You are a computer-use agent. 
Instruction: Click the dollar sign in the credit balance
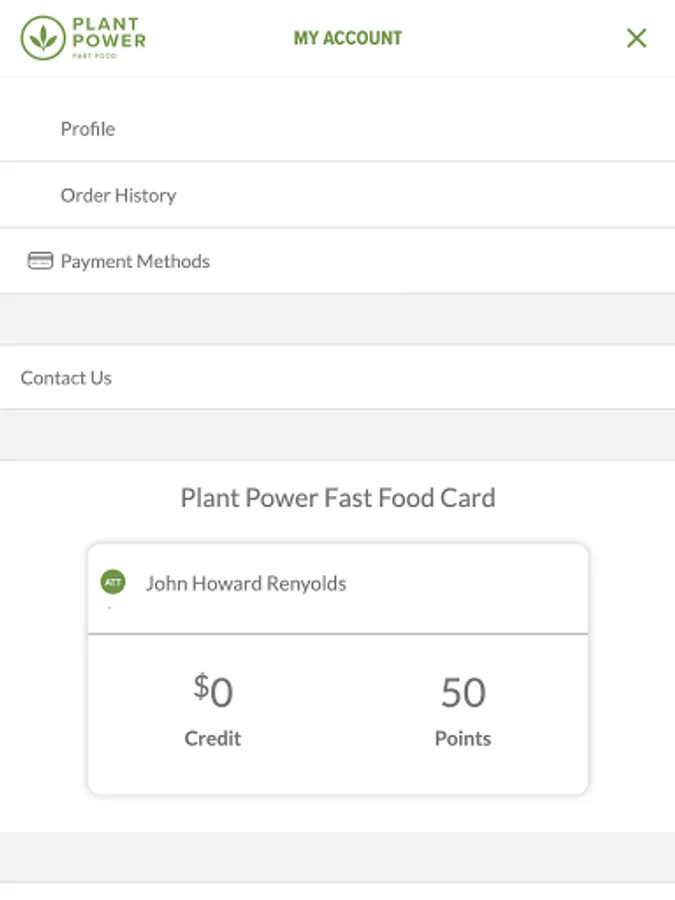(x=200, y=686)
